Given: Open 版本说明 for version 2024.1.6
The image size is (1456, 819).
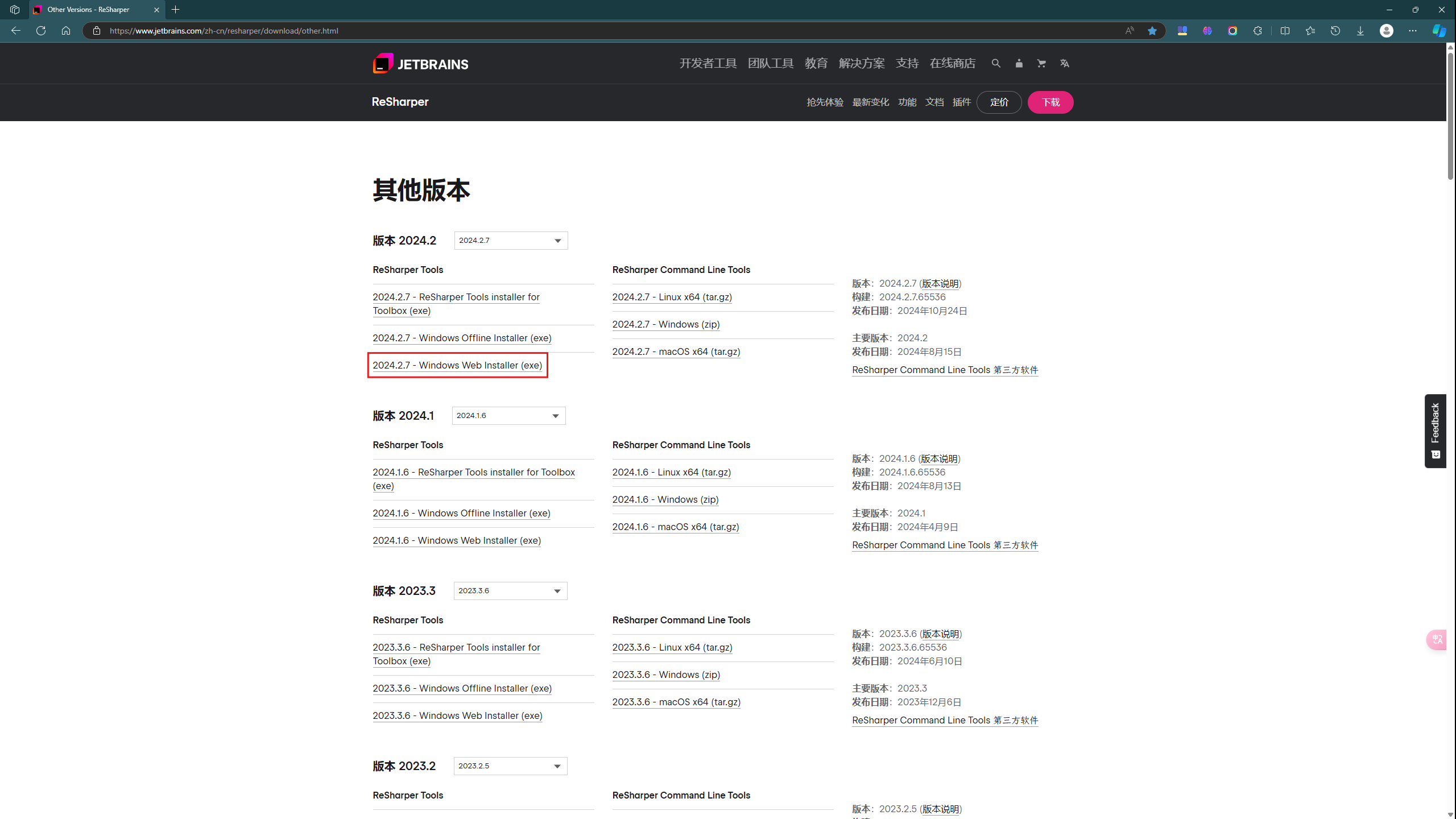Looking at the screenshot, I should [939, 458].
